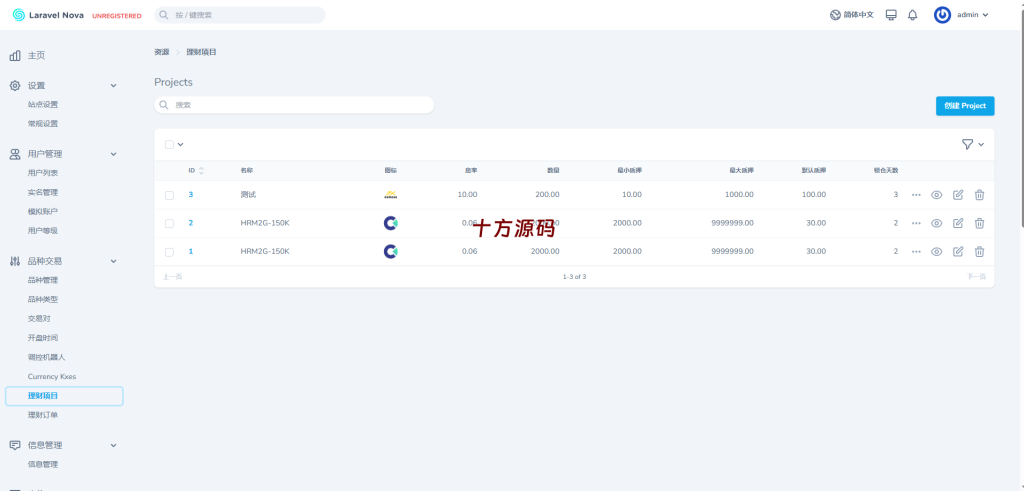
Task: Open 理财订单 in sidebar
Action: [x=42, y=415]
